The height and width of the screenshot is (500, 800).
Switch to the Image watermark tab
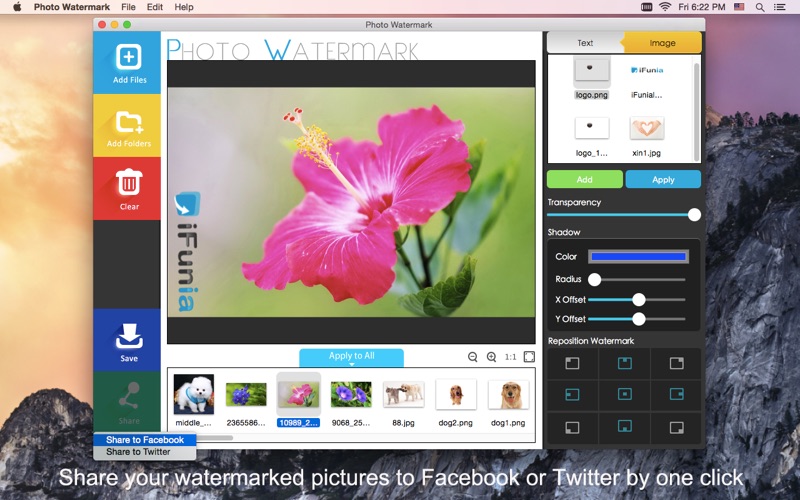click(x=662, y=43)
